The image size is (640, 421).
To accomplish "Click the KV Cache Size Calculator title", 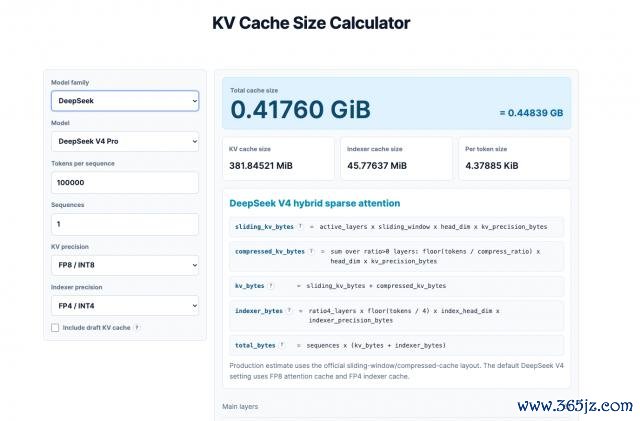I will 311,23.
